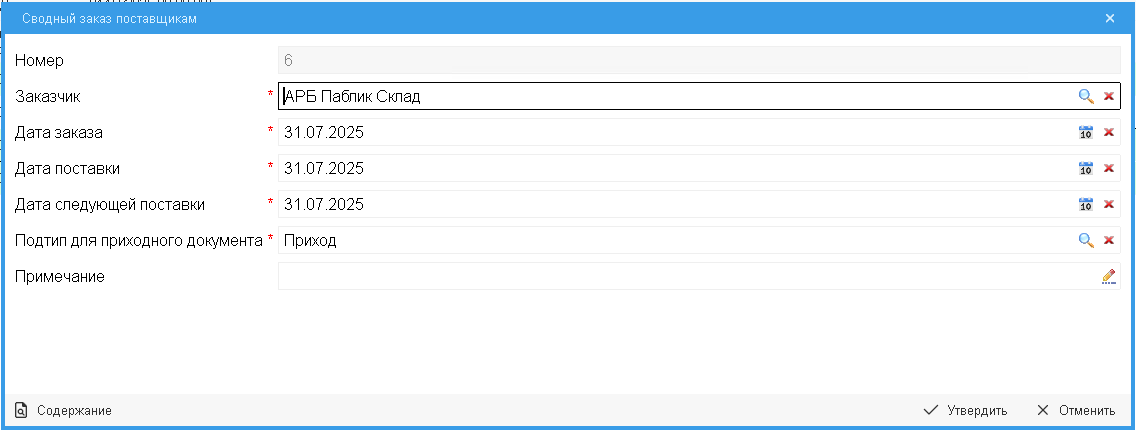Cancel the dialog with Отменить
The image size is (1136, 431).
1076,410
